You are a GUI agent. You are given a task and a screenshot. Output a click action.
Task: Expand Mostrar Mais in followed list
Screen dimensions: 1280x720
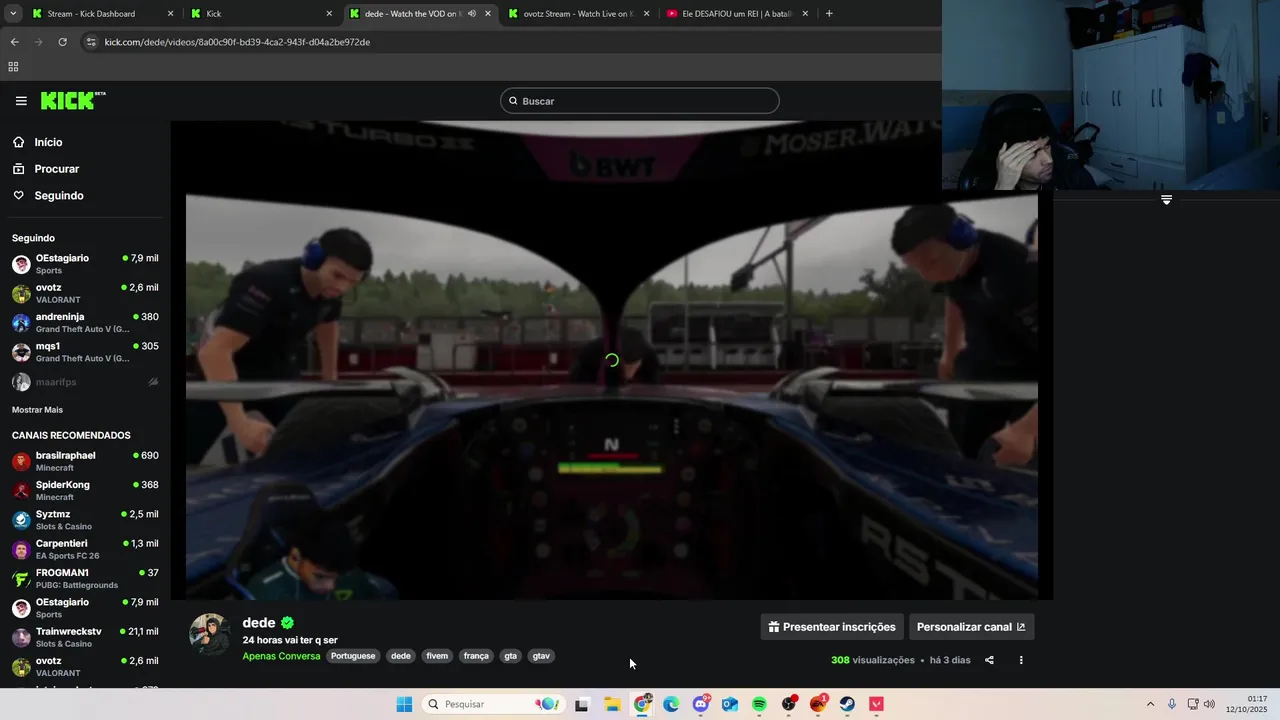coord(37,410)
